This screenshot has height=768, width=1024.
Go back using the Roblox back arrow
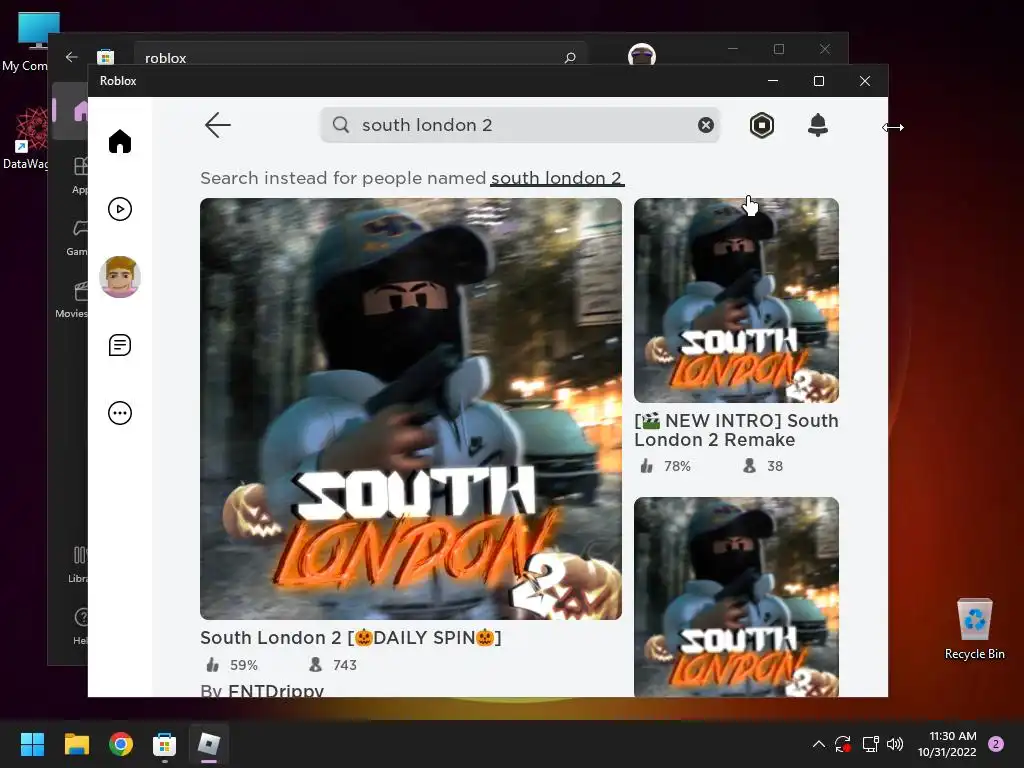[217, 125]
